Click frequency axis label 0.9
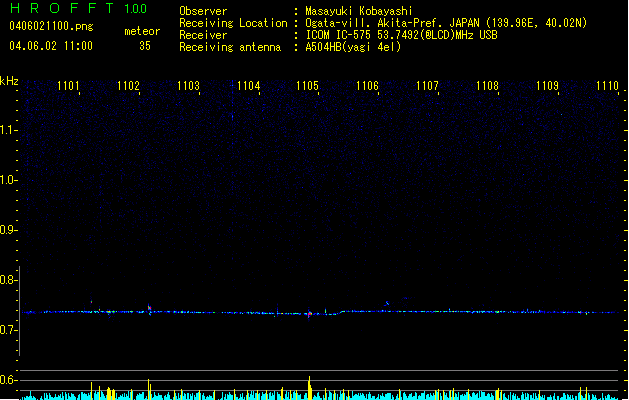Viewport: 629px width, 400px height. click(x=7, y=230)
